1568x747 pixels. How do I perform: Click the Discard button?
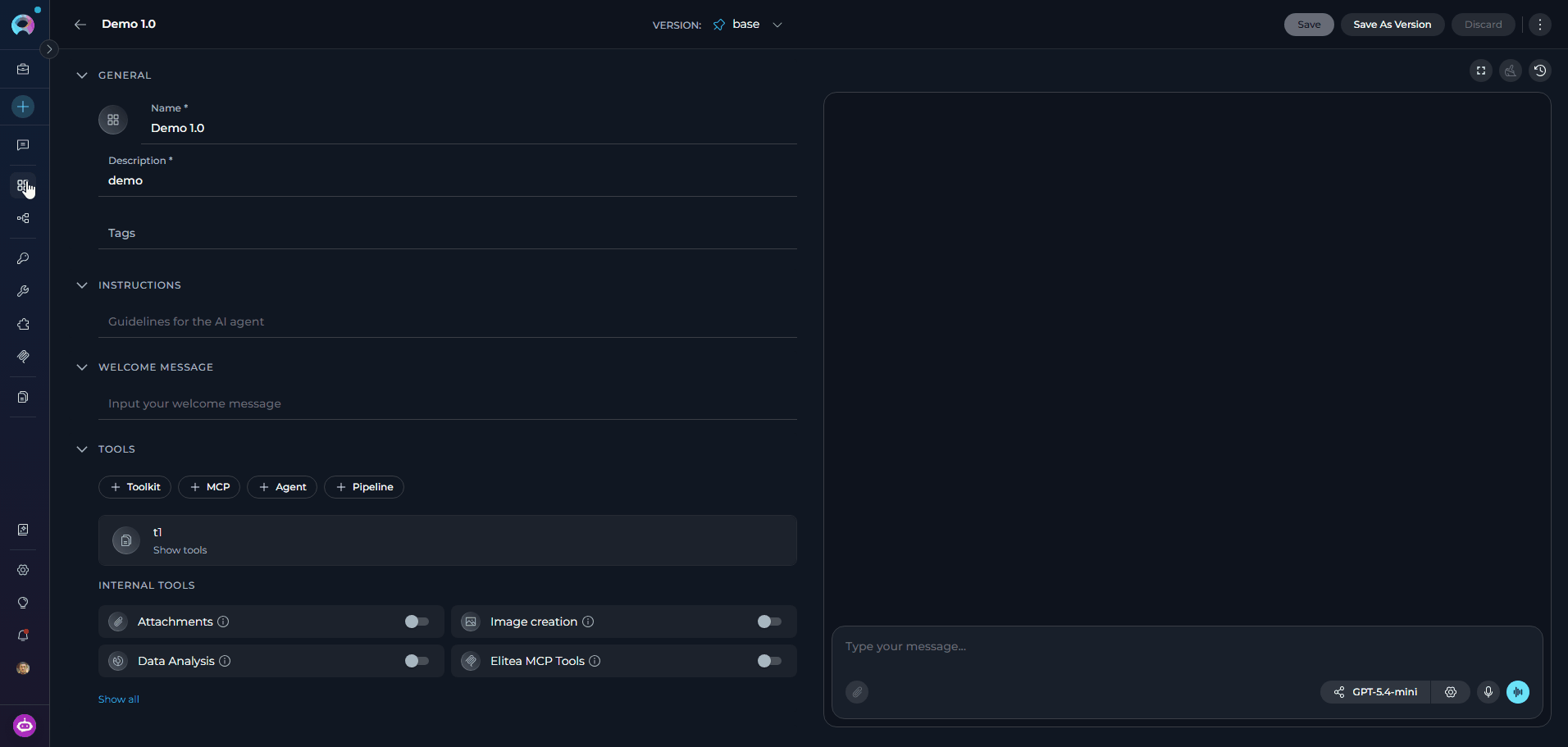1484,25
